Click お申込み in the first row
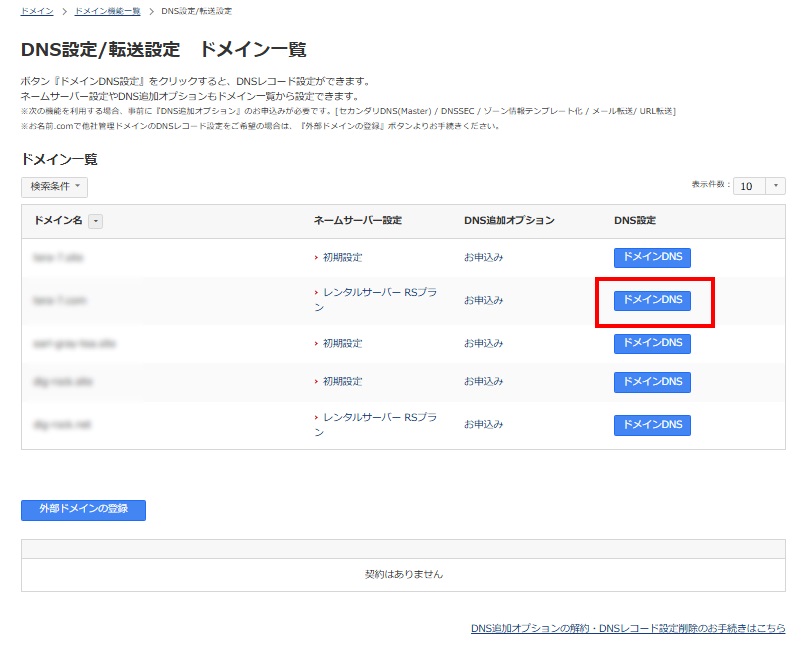Image resolution: width=805 pixels, height=655 pixels. pos(483,257)
